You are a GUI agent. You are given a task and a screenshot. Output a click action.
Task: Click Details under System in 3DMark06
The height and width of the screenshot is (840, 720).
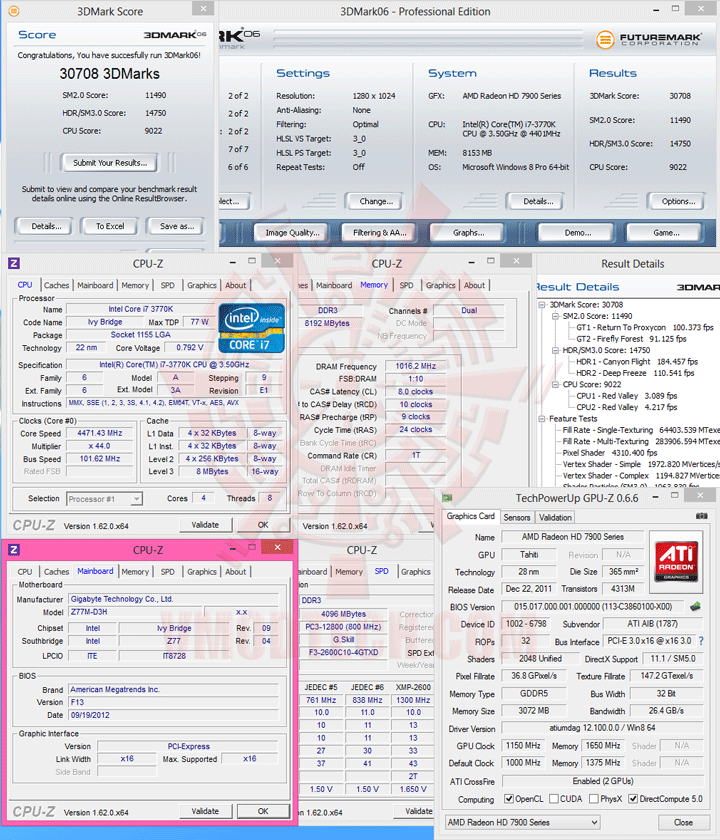coord(538,201)
